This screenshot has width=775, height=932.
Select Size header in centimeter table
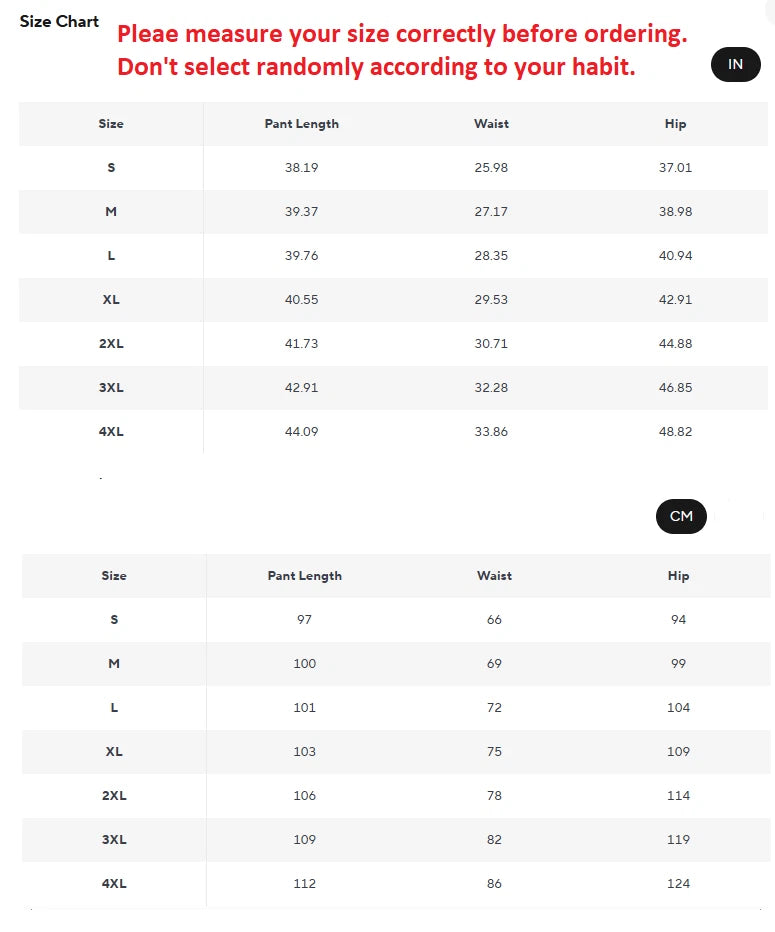(114, 576)
